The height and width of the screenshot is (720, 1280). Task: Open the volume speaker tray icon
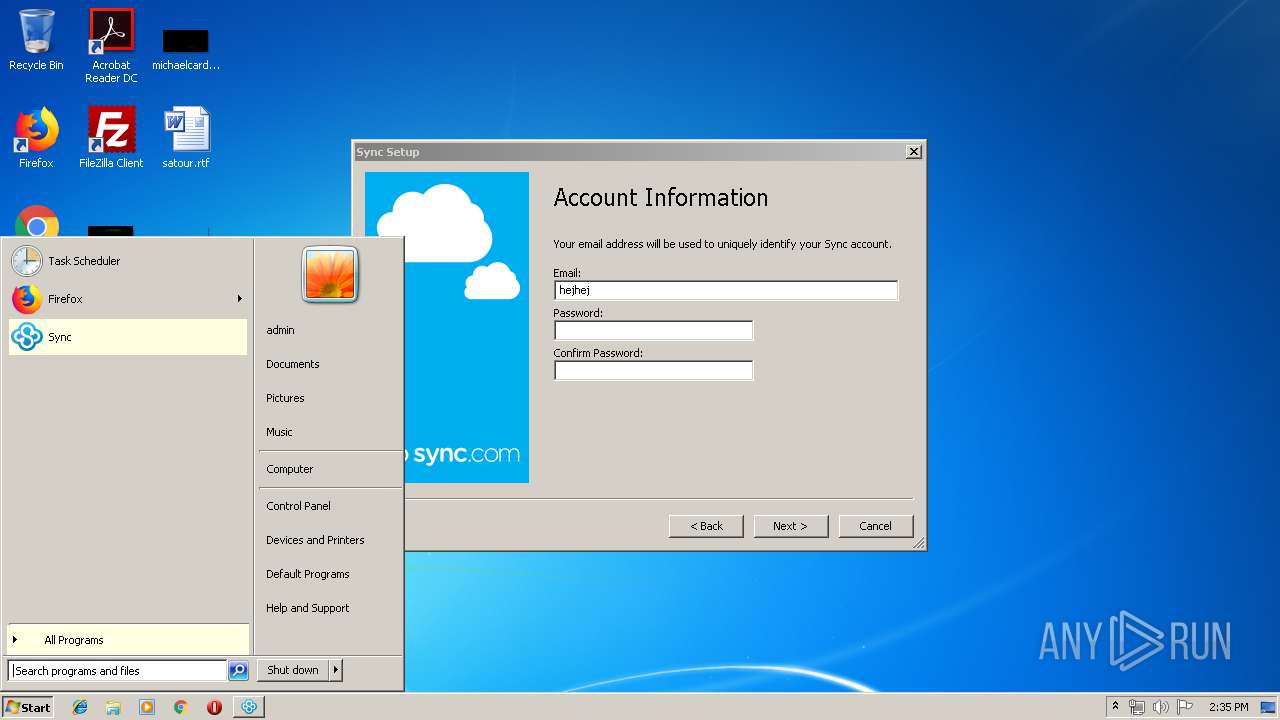coord(1161,707)
